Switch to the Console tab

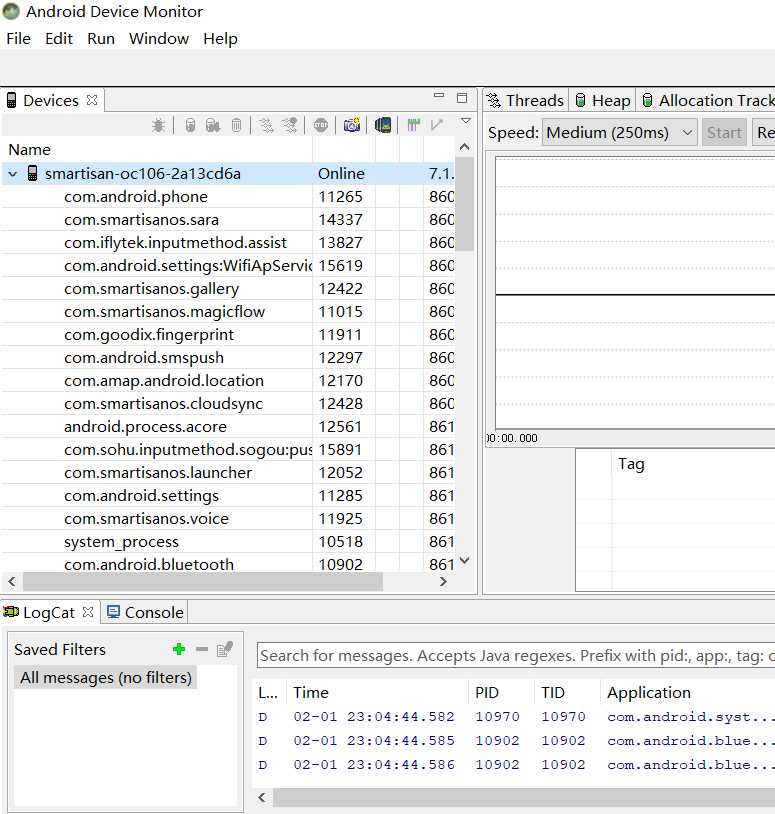click(x=145, y=613)
